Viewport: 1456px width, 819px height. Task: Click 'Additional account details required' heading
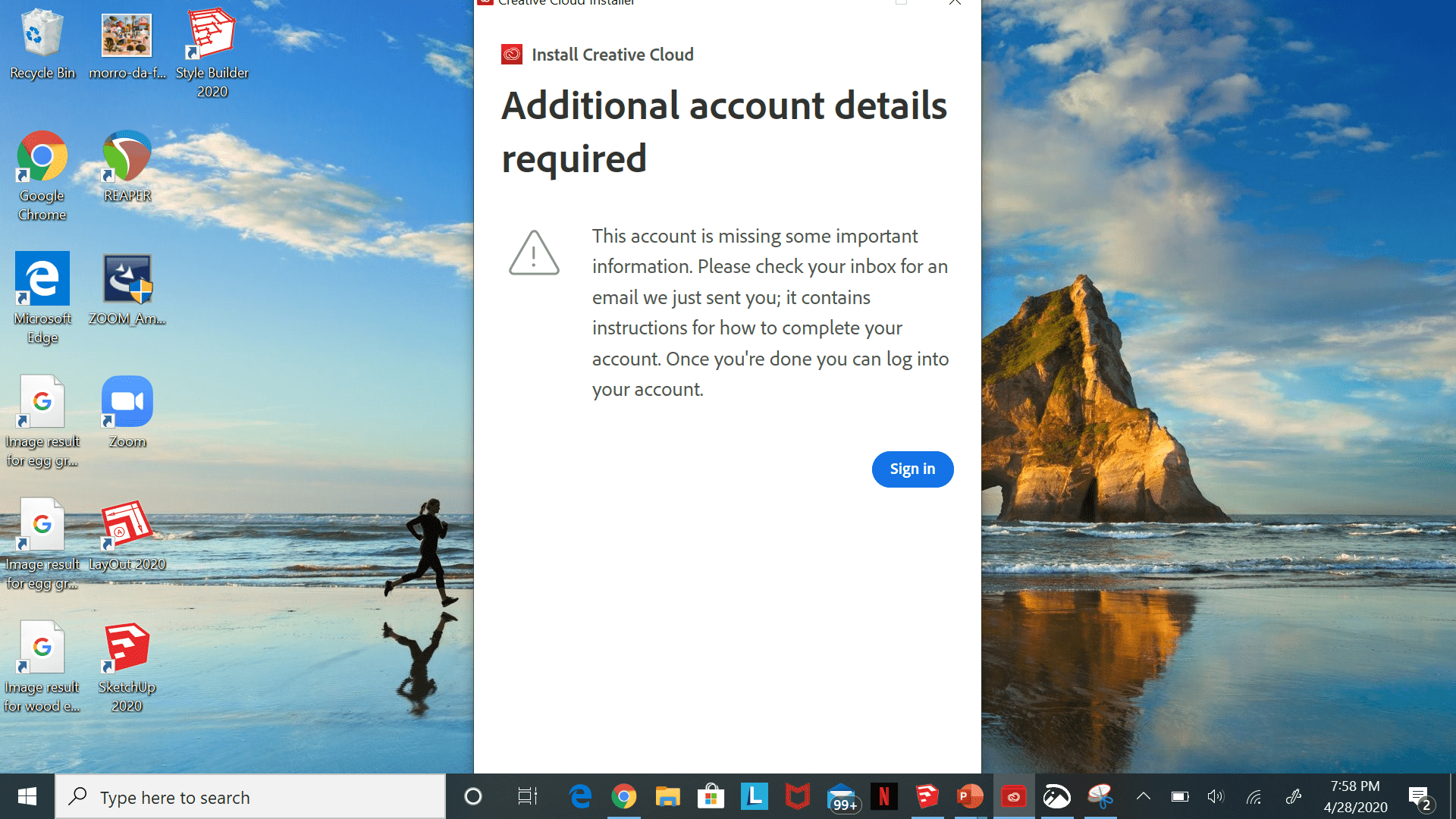click(724, 132)
